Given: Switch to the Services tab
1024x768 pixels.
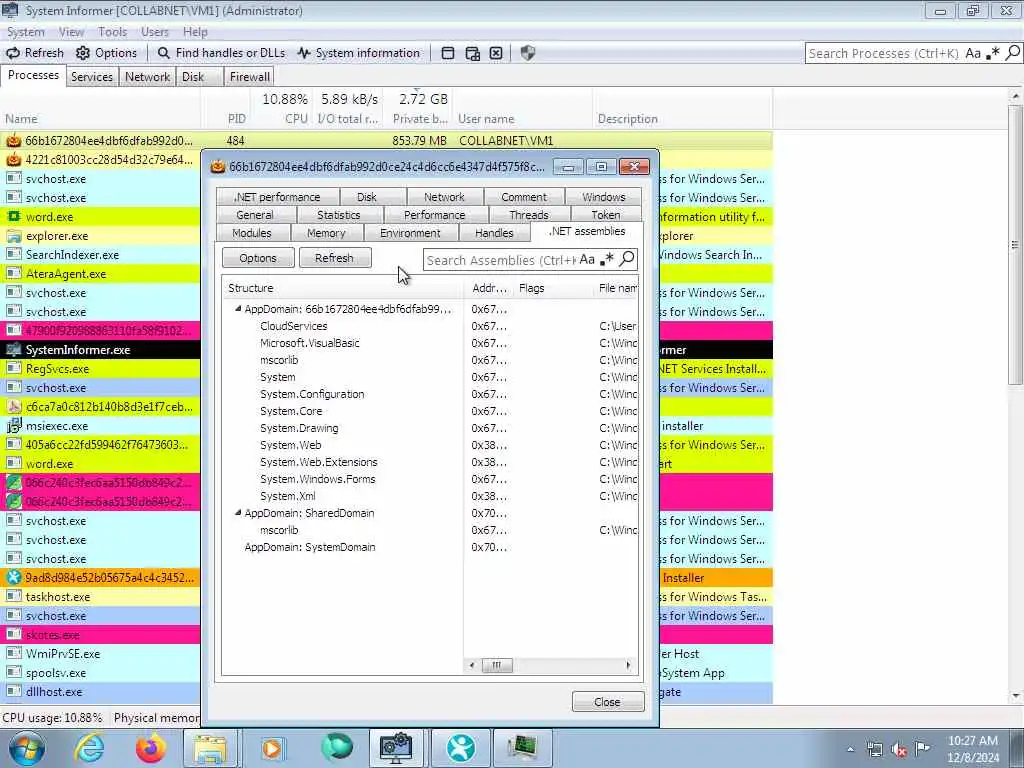Looking at the screenshot, I should point(91,76).
